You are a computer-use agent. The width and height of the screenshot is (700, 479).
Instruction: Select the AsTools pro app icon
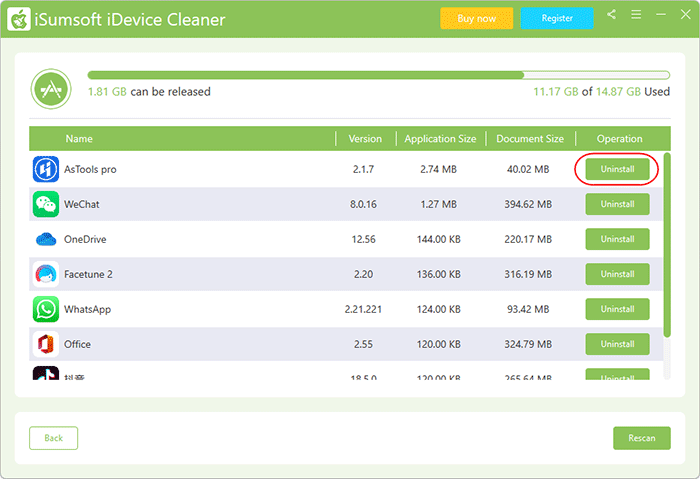(46, 169)
